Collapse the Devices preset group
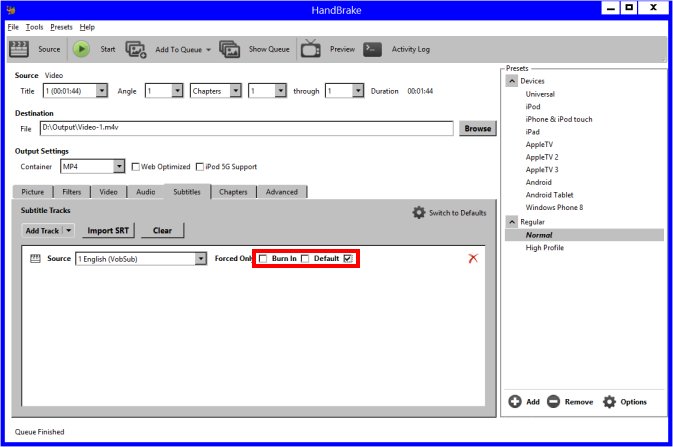Image resolution: width=673 pixels, height=447 pixels. coord(512,81)
